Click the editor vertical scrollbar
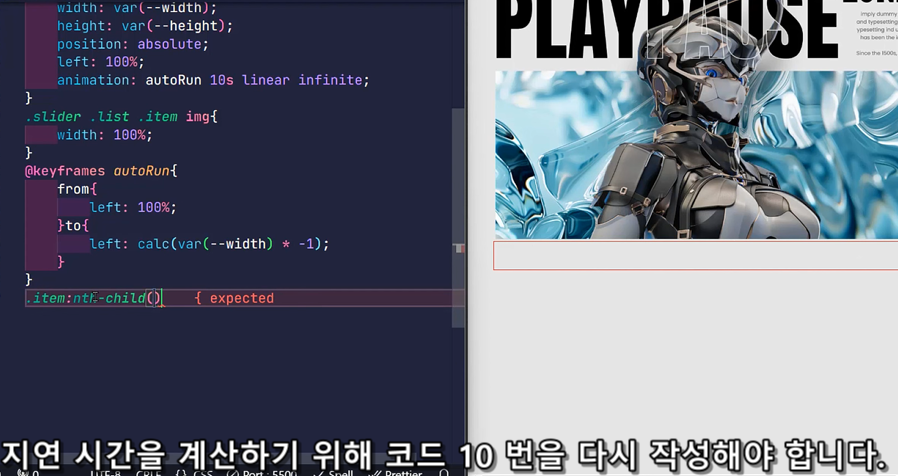The width and height of the screenshot is (898, 476). click(x=459, y=218)
